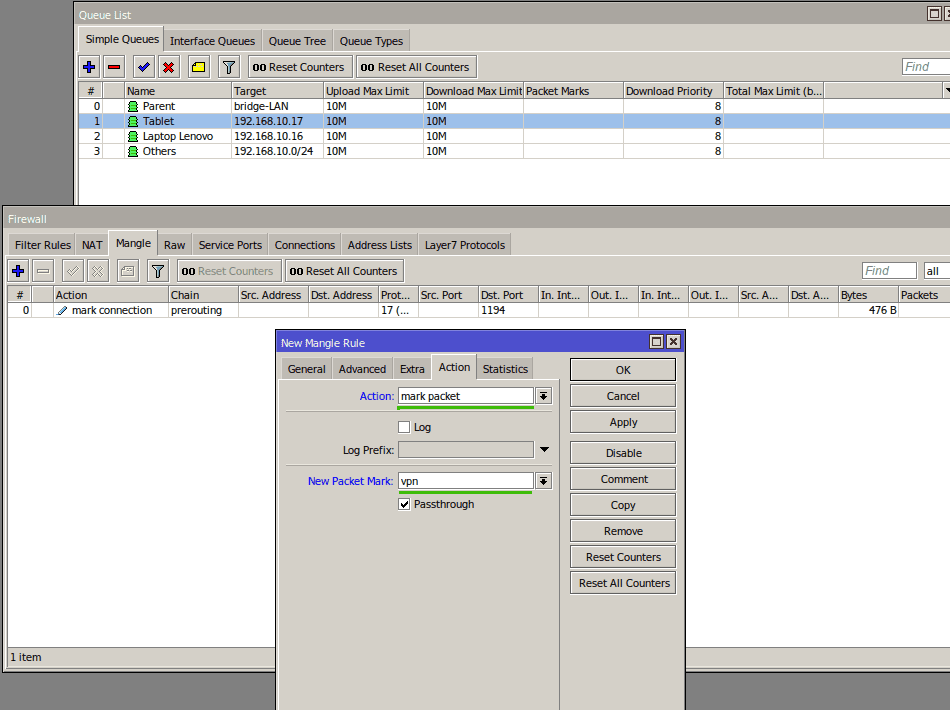Add a new mangle rule with plus icon
The image size is (950, 710).
(18, 271)
